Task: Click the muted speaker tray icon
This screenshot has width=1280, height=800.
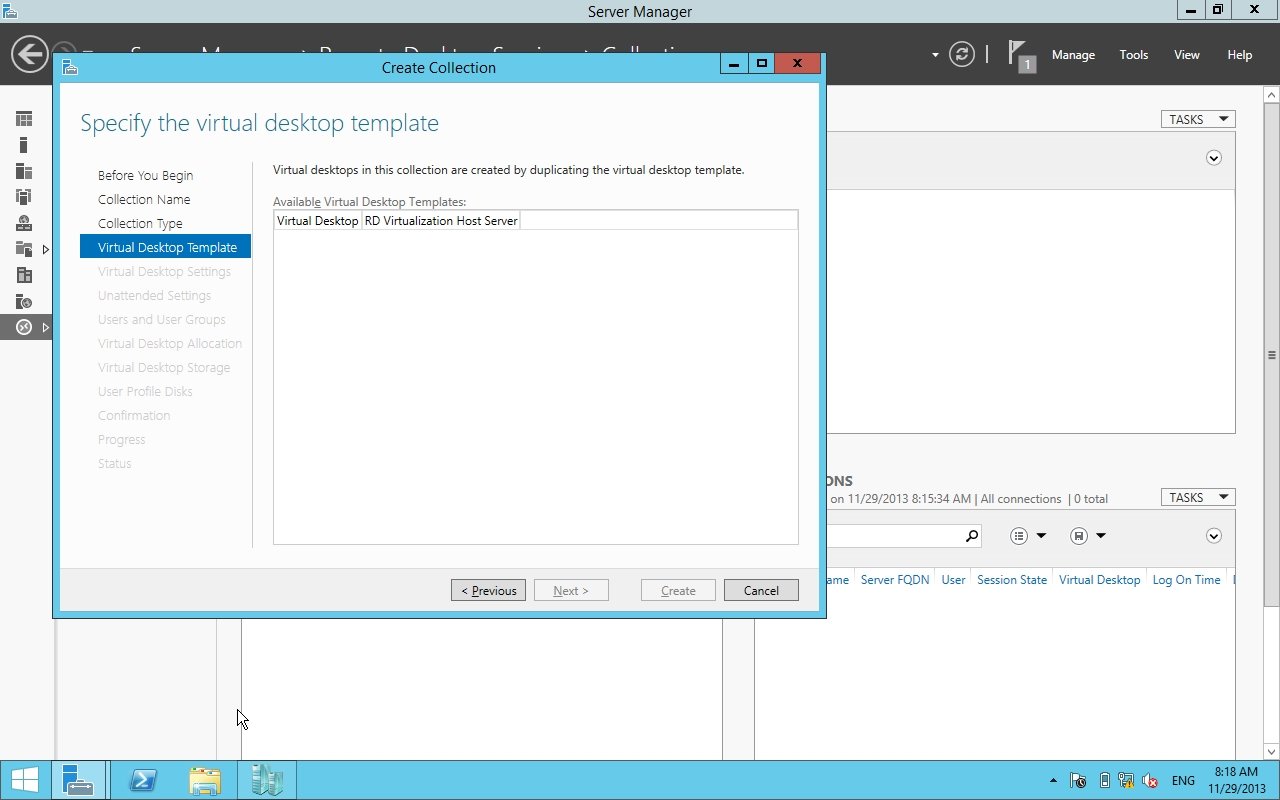Action: pyautogui.click(x=1150, y=781)
